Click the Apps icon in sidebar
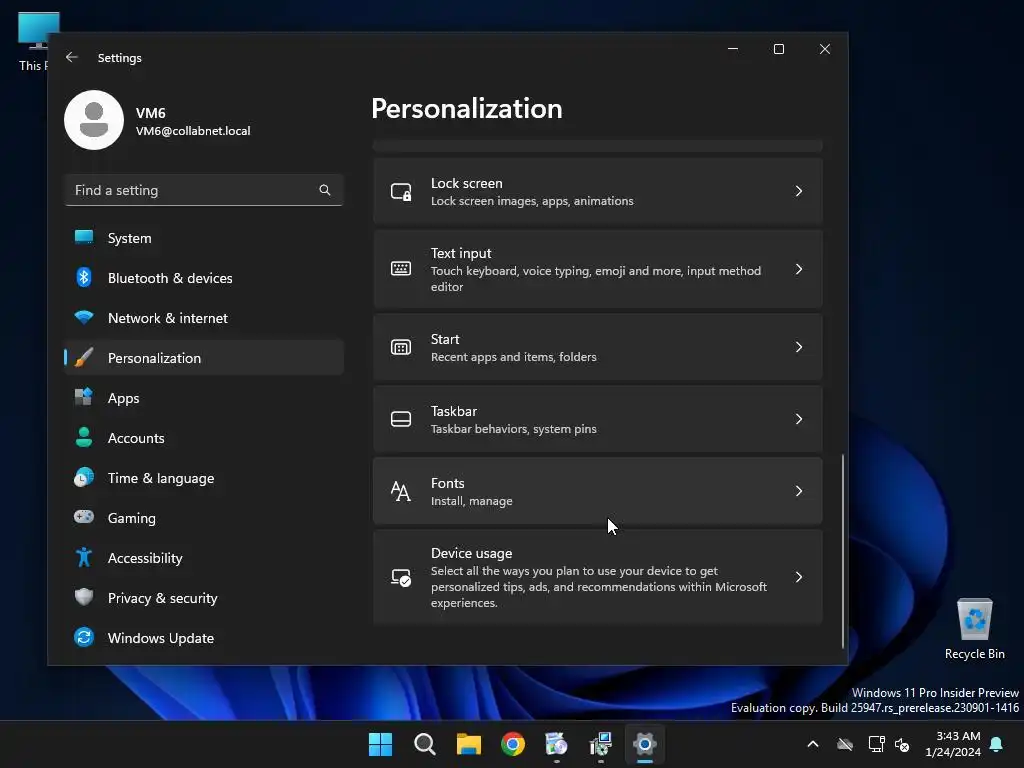 pyautogui.click(x=84, y=397)
